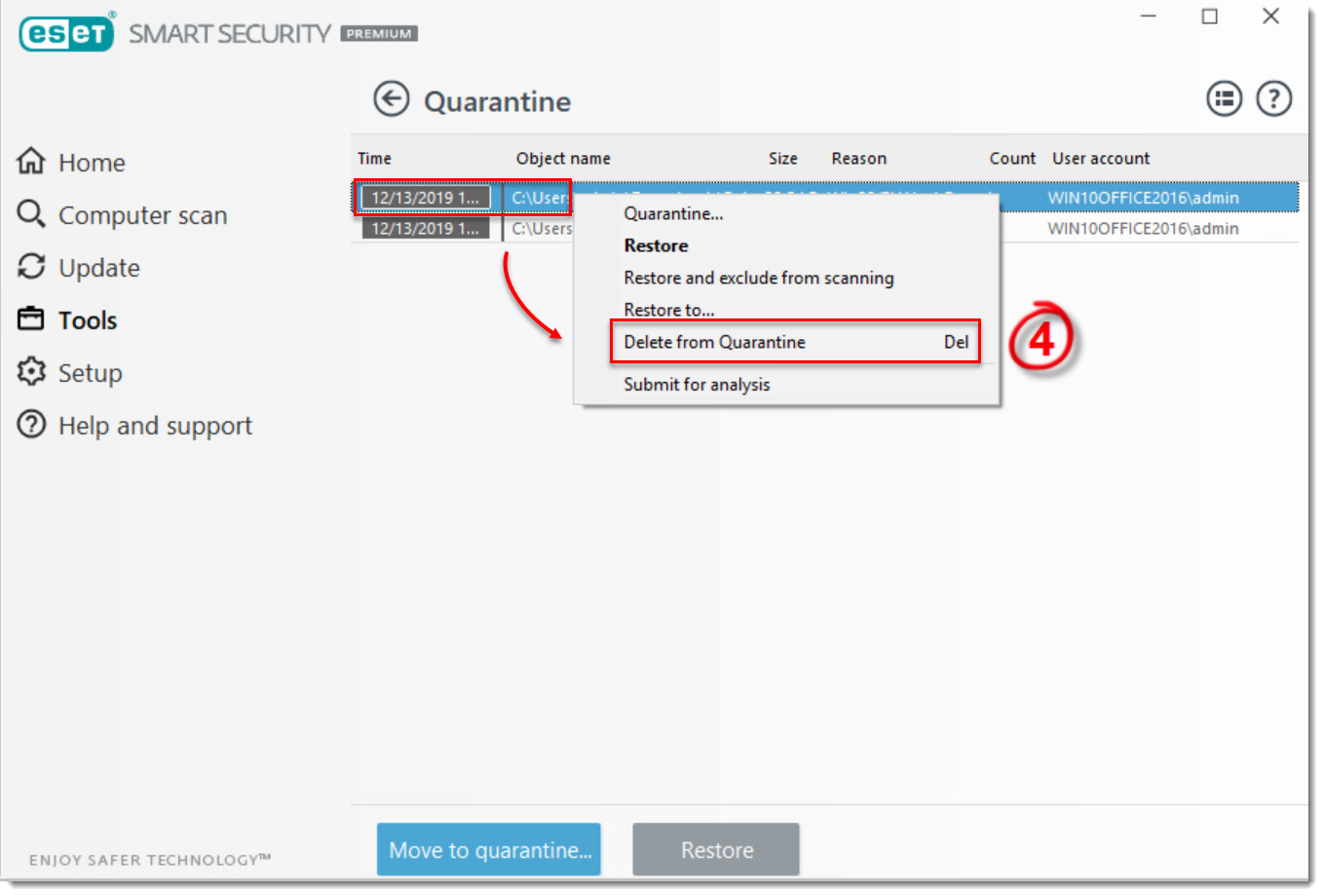Choose Quarantine... in the context menu

coord(673,213)
